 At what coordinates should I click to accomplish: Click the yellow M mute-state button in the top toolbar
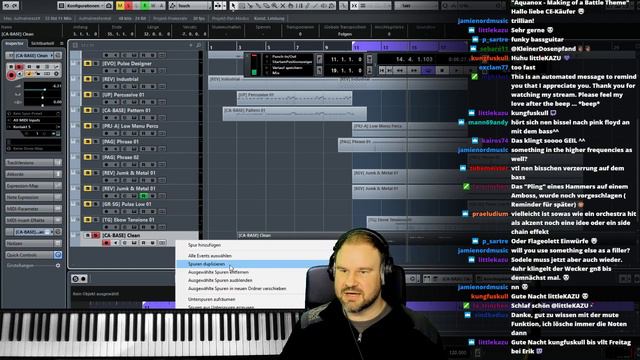[x=120, y=6]
